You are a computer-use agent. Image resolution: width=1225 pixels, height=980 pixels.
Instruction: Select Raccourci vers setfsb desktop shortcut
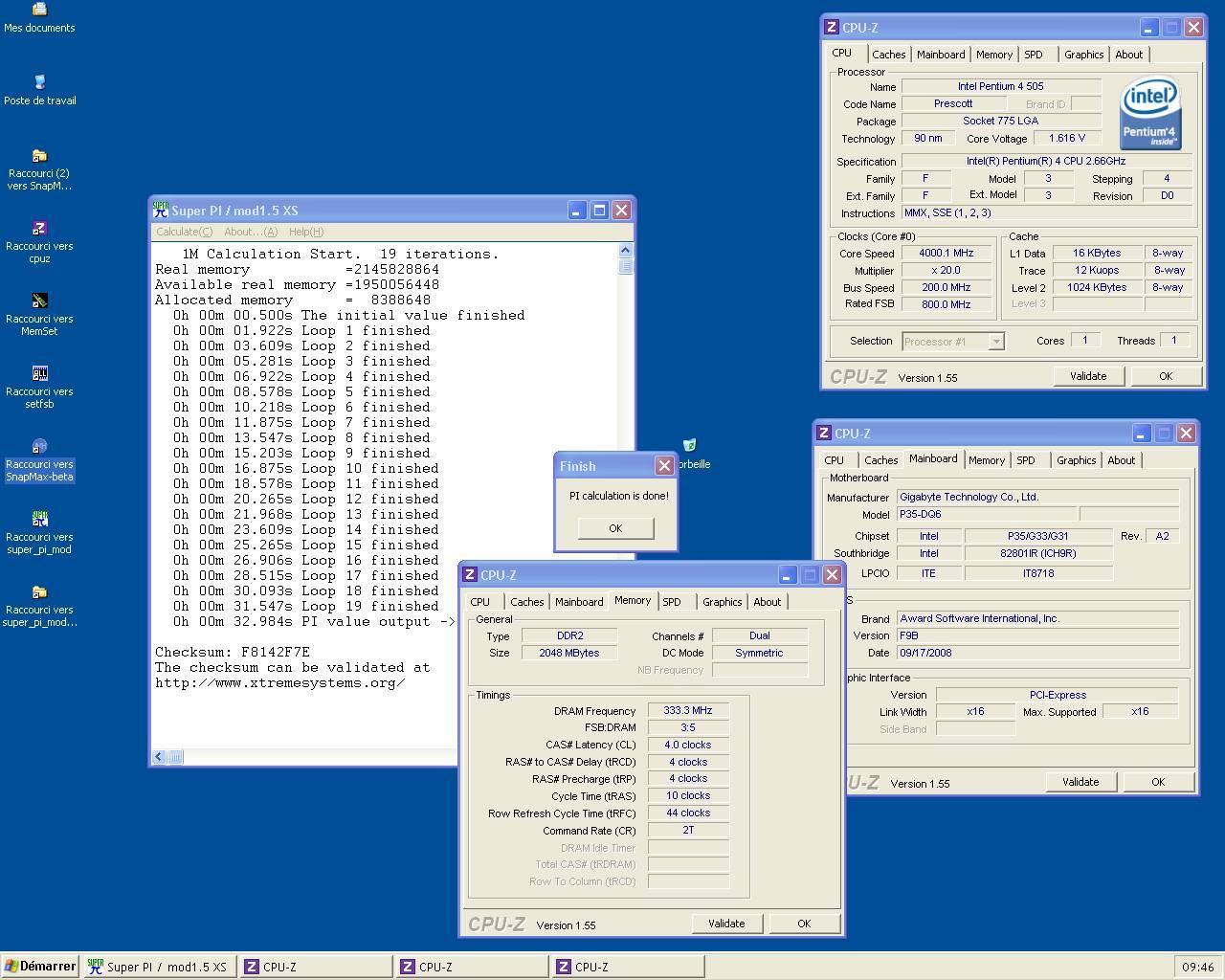[x=39, y=388]
